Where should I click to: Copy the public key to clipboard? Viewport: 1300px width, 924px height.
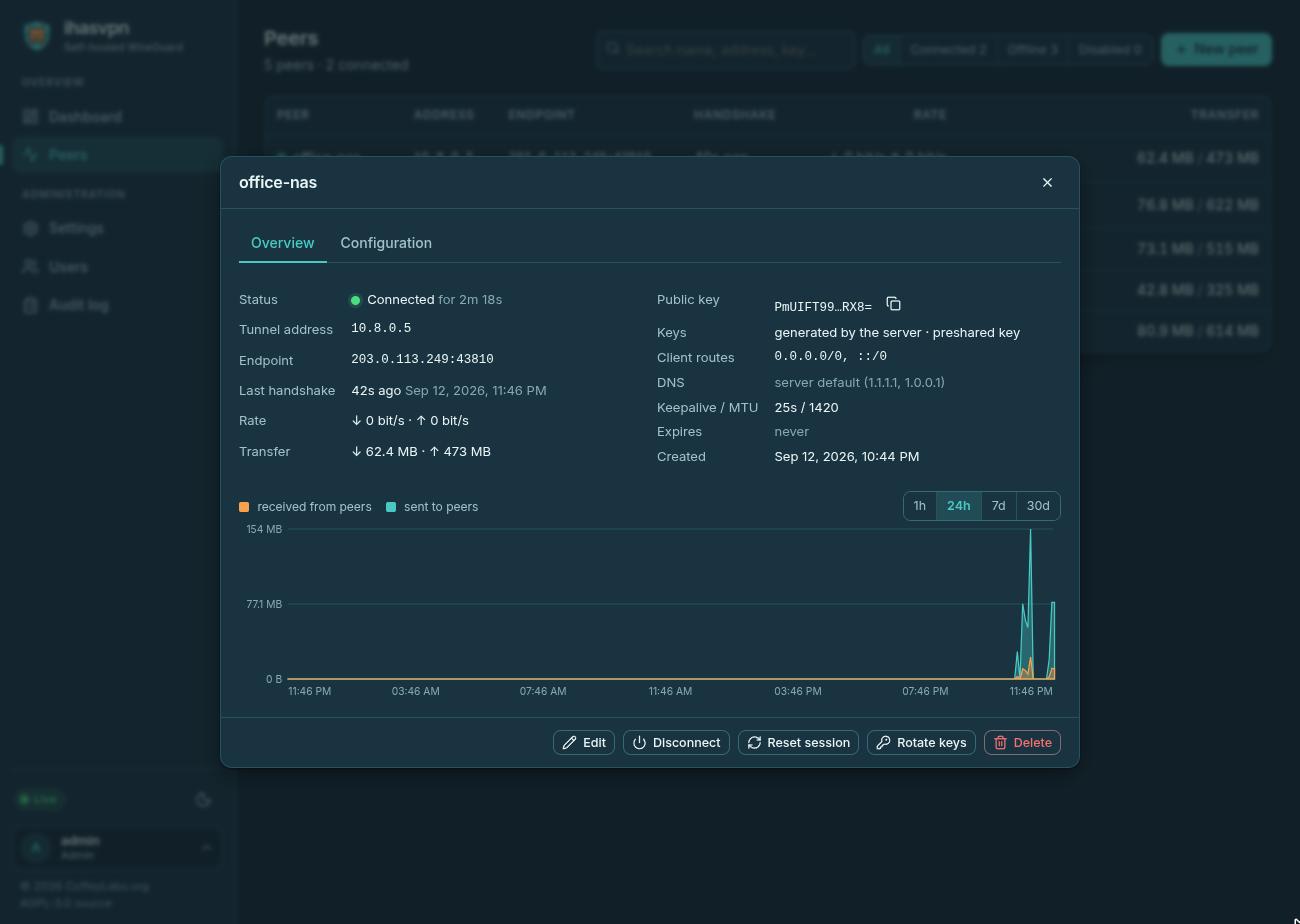point(894,304)
